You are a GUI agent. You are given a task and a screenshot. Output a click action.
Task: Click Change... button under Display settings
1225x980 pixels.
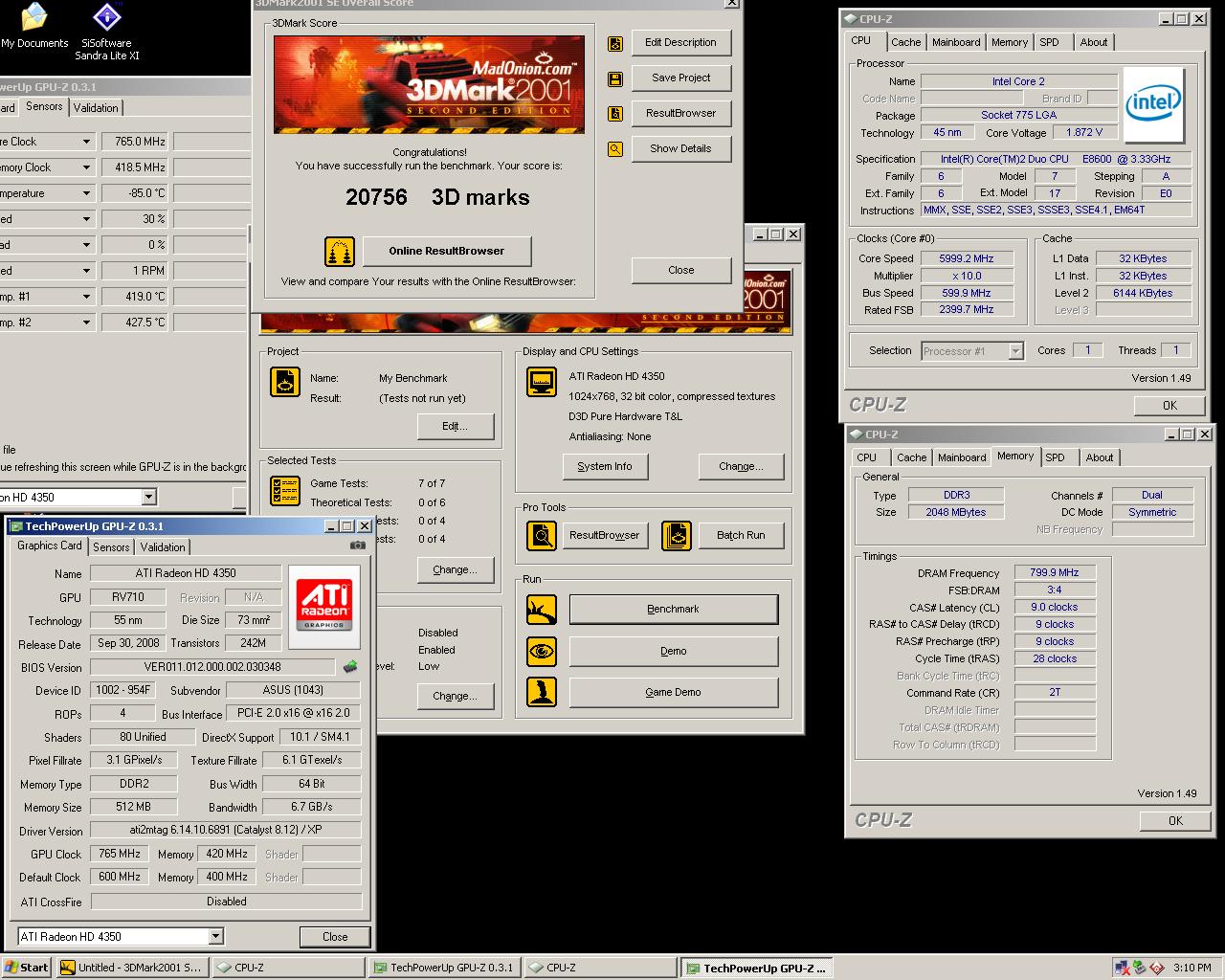point(742,467)
